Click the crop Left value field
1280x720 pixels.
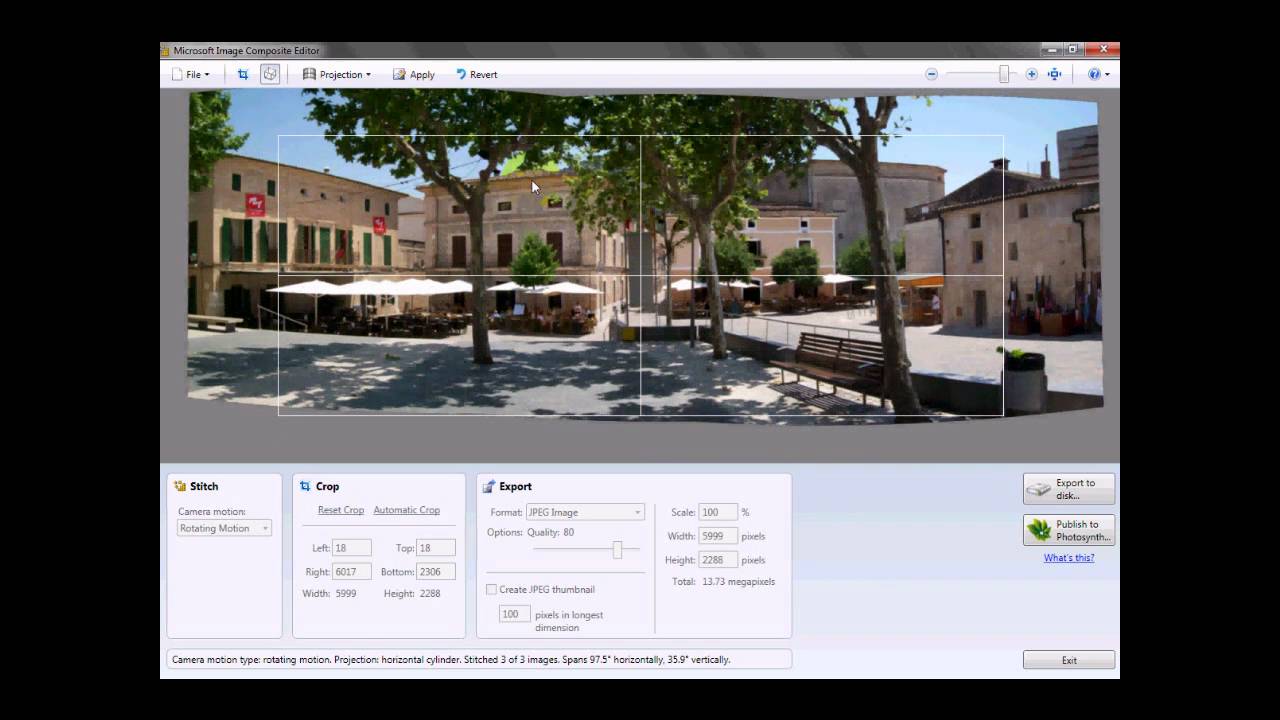click(352, 548)
